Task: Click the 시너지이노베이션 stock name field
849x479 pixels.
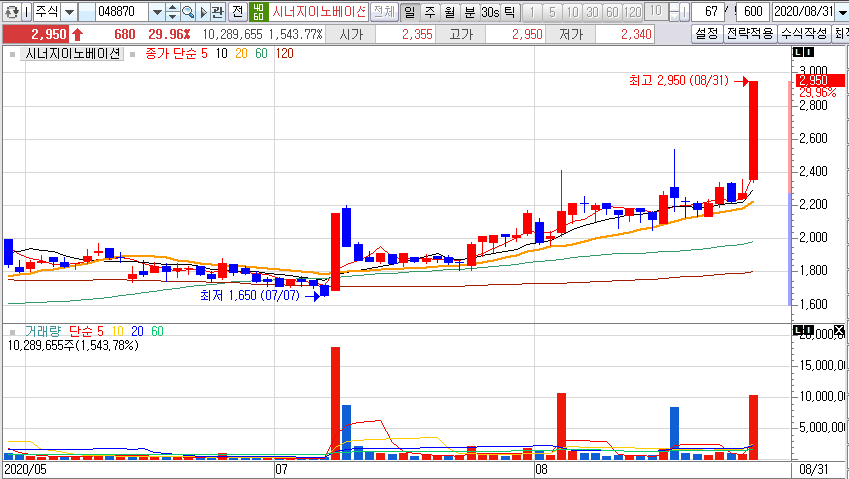Action: (319, 11)
